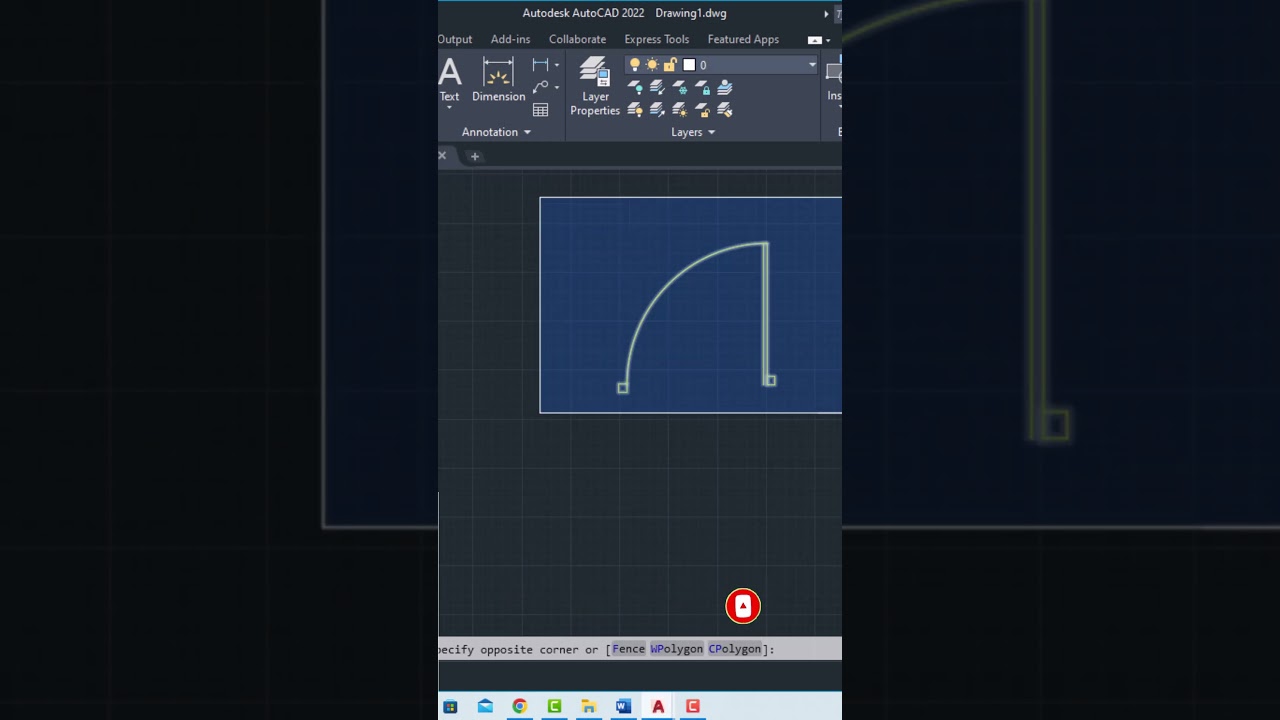Screen dimensions: 1280x720
Task: Choose Fence option in command line
Action: coord(629,649)
